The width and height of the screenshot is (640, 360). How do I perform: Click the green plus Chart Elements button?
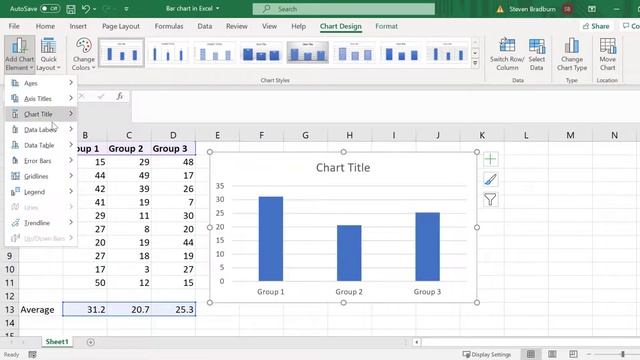[x=490, y=159]
